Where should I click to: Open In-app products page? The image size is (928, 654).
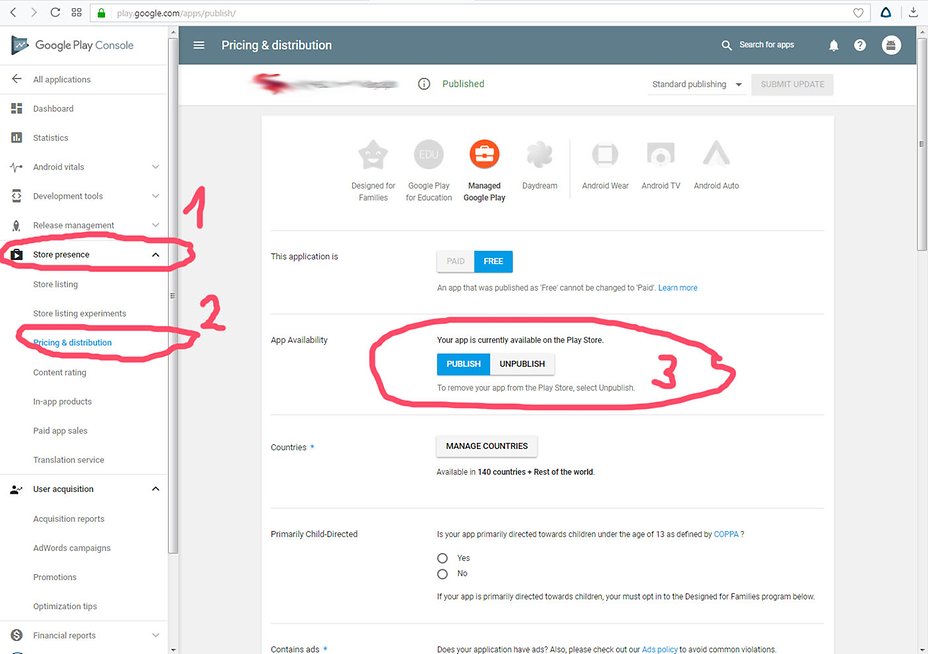tap(62, 401)
